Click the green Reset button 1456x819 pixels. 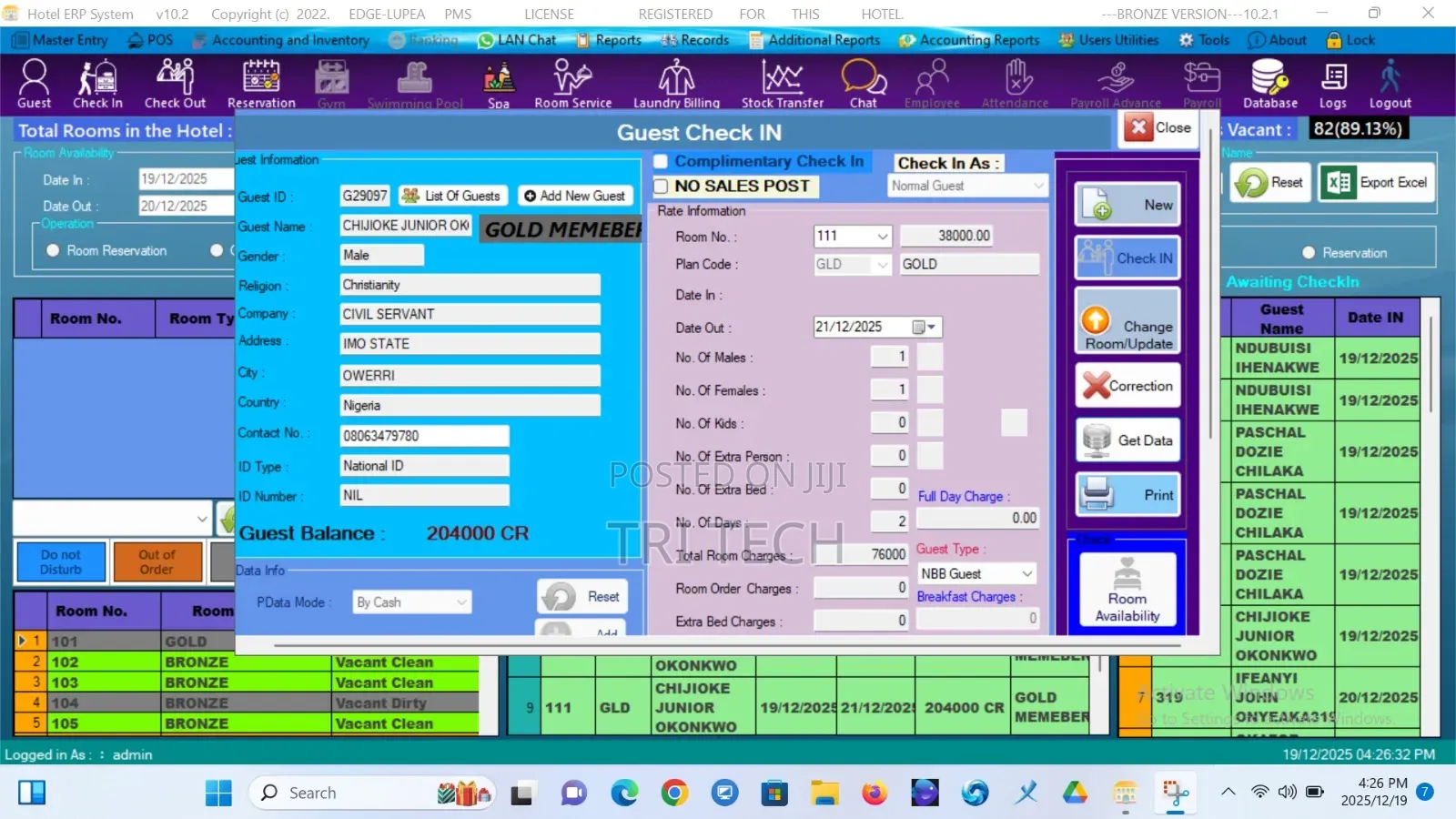[x=1270, y=183]
